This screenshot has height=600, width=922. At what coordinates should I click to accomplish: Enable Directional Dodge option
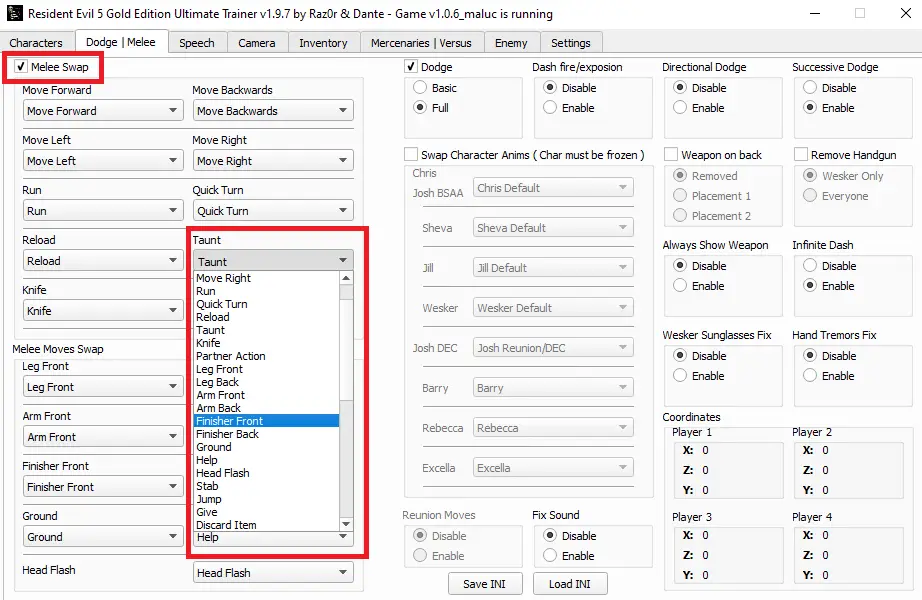tap(680, 108)
